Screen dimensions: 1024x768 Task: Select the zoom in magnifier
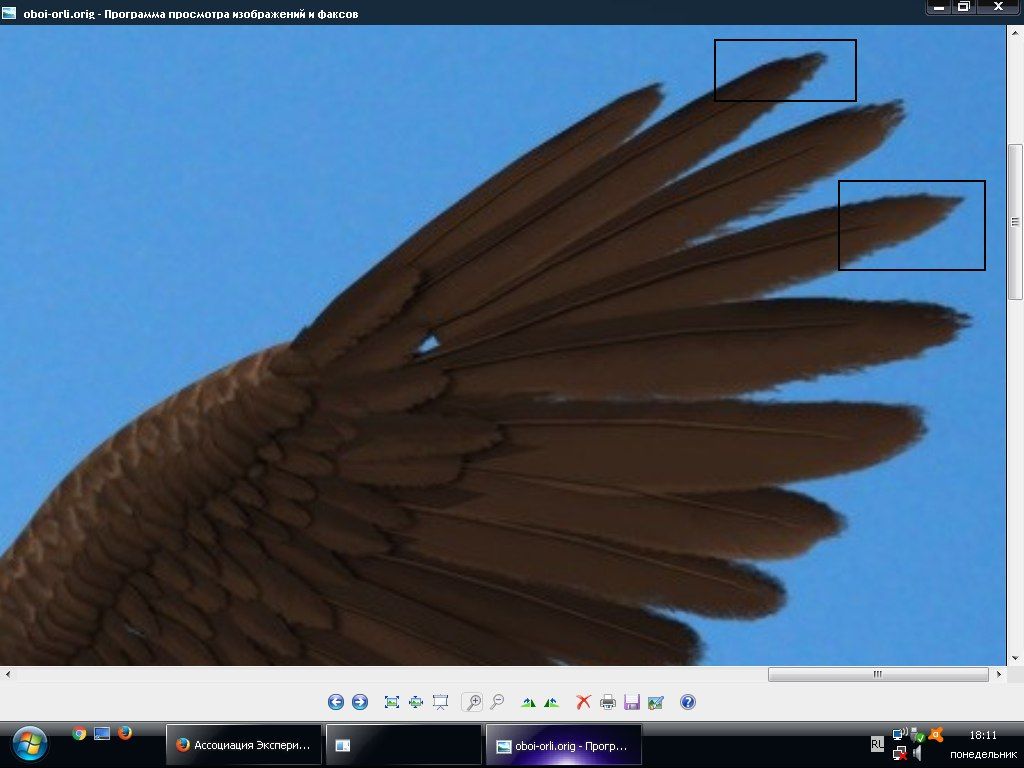[x=472, y=702]
